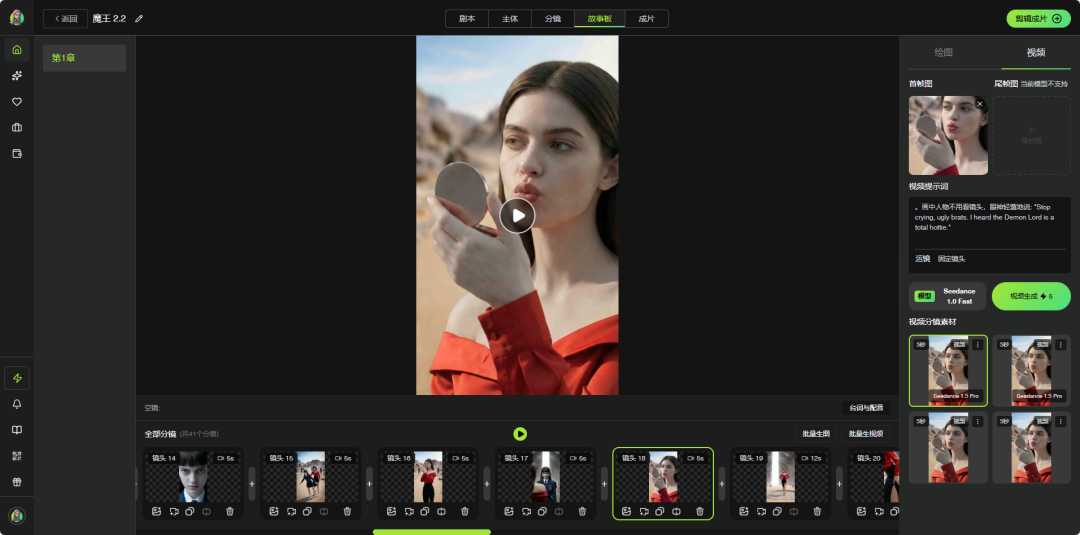Image resolution: width=1080 pixels, height=535 pixels.
Task: Click the green 视频生成 button
Action: click(1030, 296)
